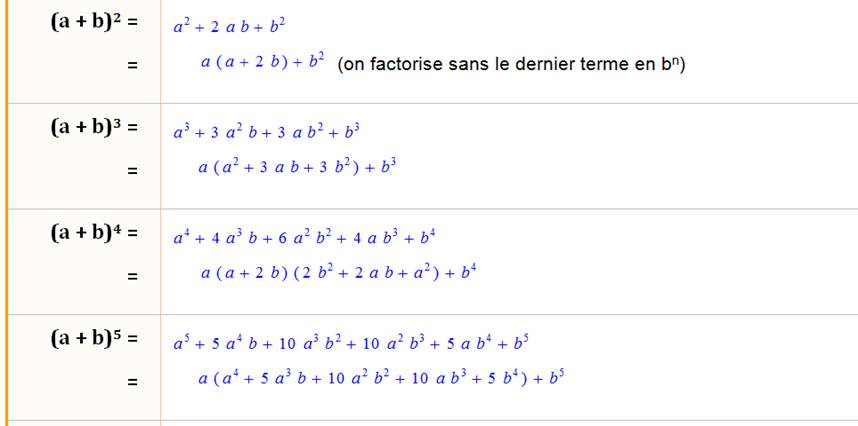This screenshot has width=858, height=426.
Task: Click the factored form a(a⁴ + 5a³b + …) + b⁵
Action: (383, 378)
